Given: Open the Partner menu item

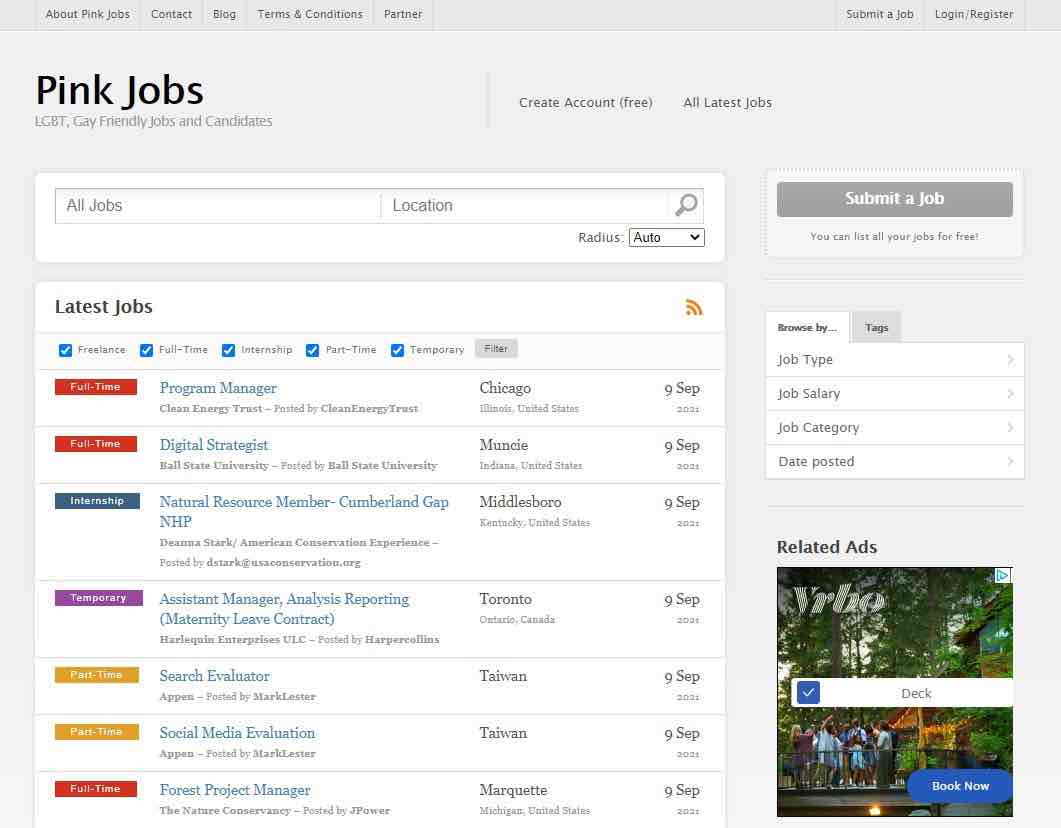Looking at the screenshot, I should tap(403, 14).
